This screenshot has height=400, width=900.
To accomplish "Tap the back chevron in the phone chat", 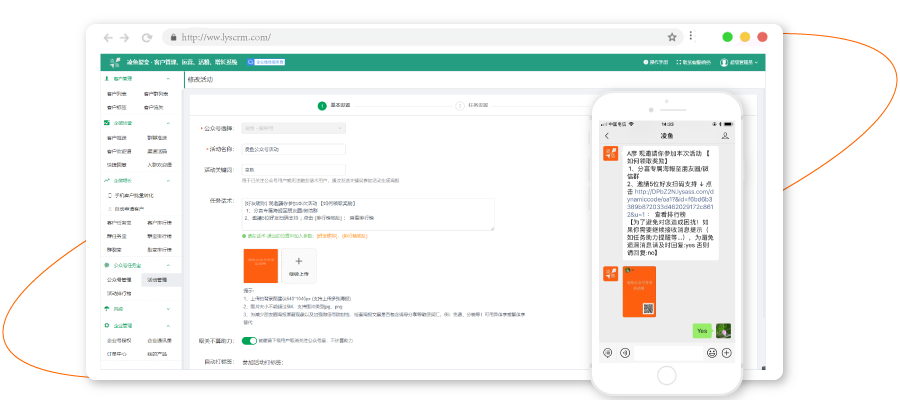I will pyautogui.click(x=606, y=135).
